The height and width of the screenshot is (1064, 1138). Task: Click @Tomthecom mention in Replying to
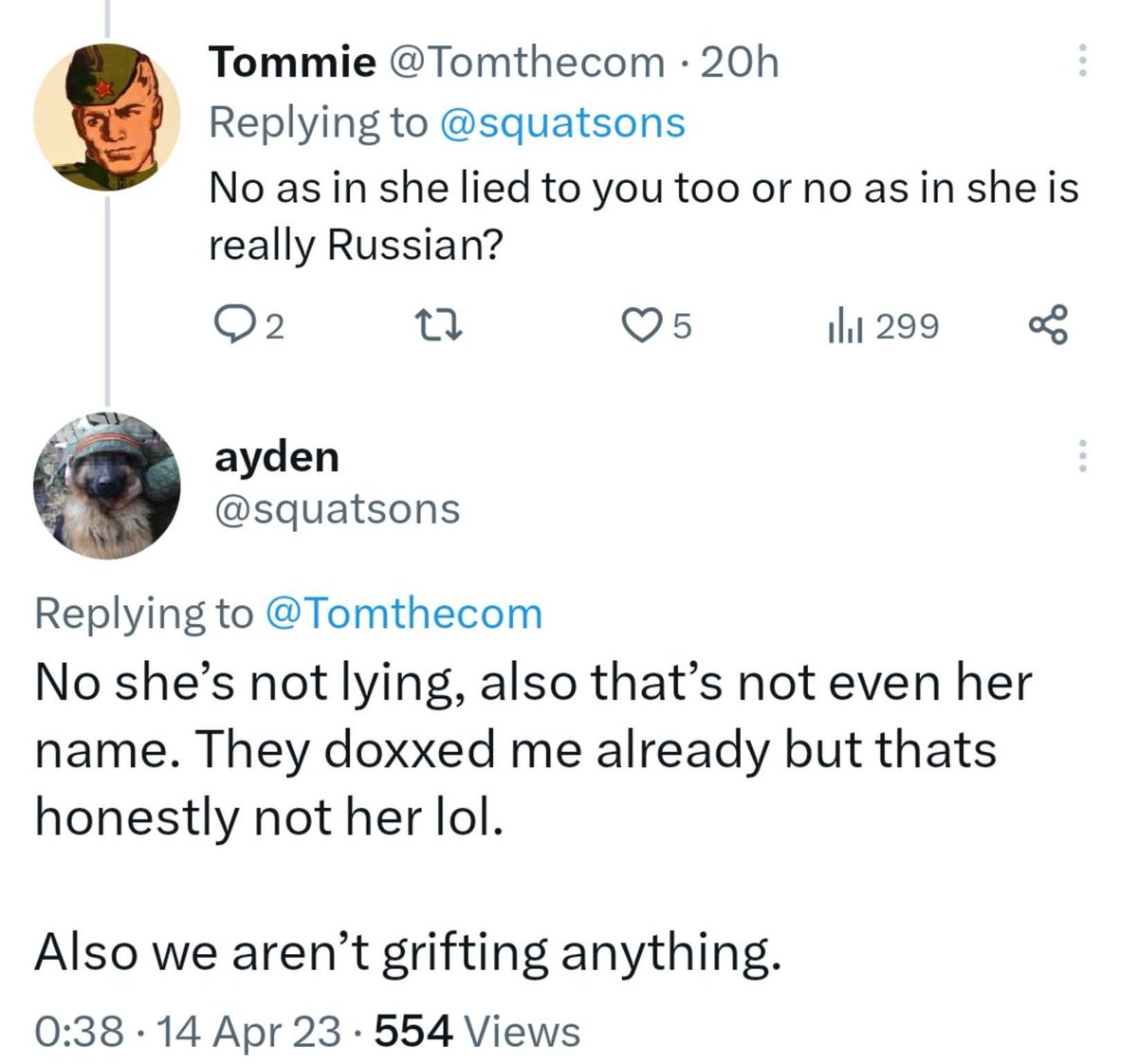(403, 613)
